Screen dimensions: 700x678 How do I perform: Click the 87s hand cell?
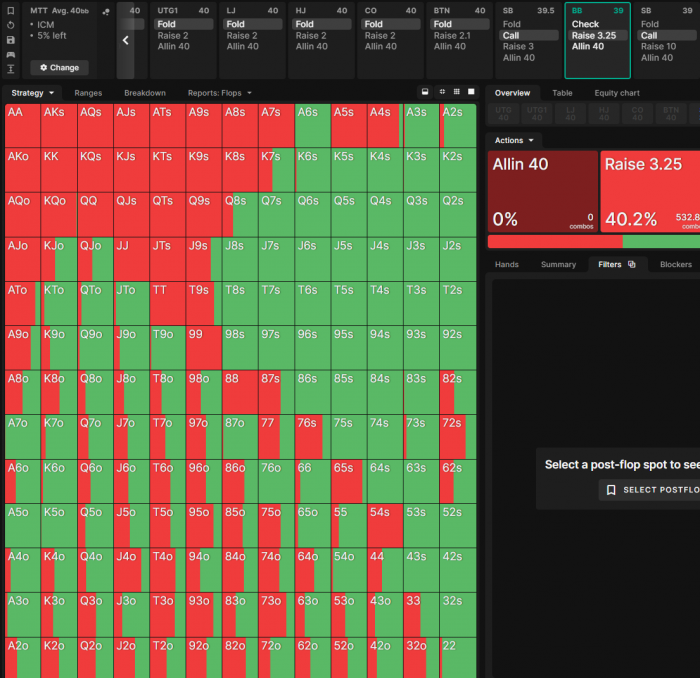(276, 392)
